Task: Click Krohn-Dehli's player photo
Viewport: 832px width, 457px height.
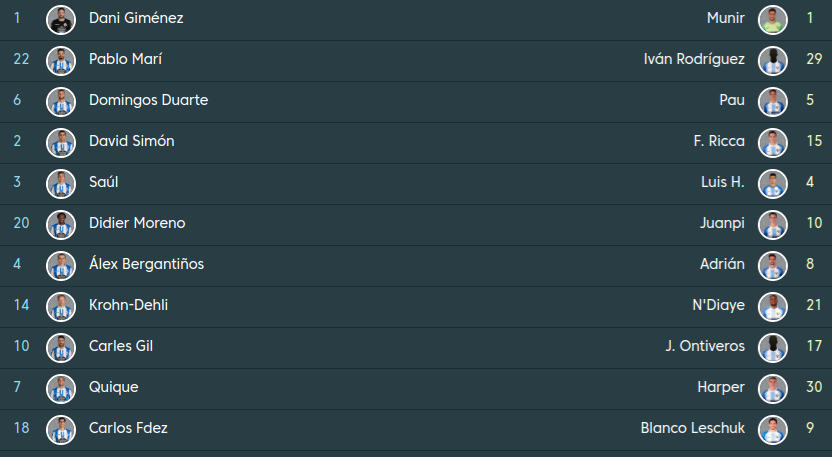Action: coord(61,306)
